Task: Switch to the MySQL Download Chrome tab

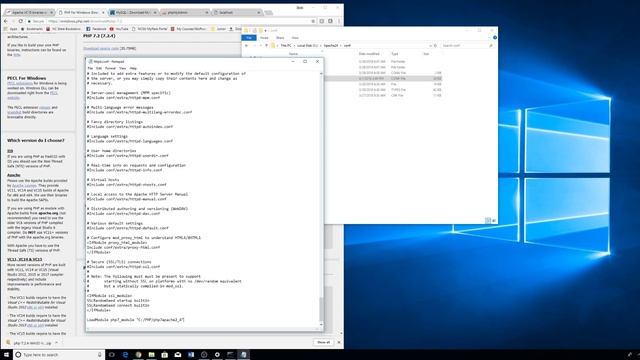Action: [133, 13]
